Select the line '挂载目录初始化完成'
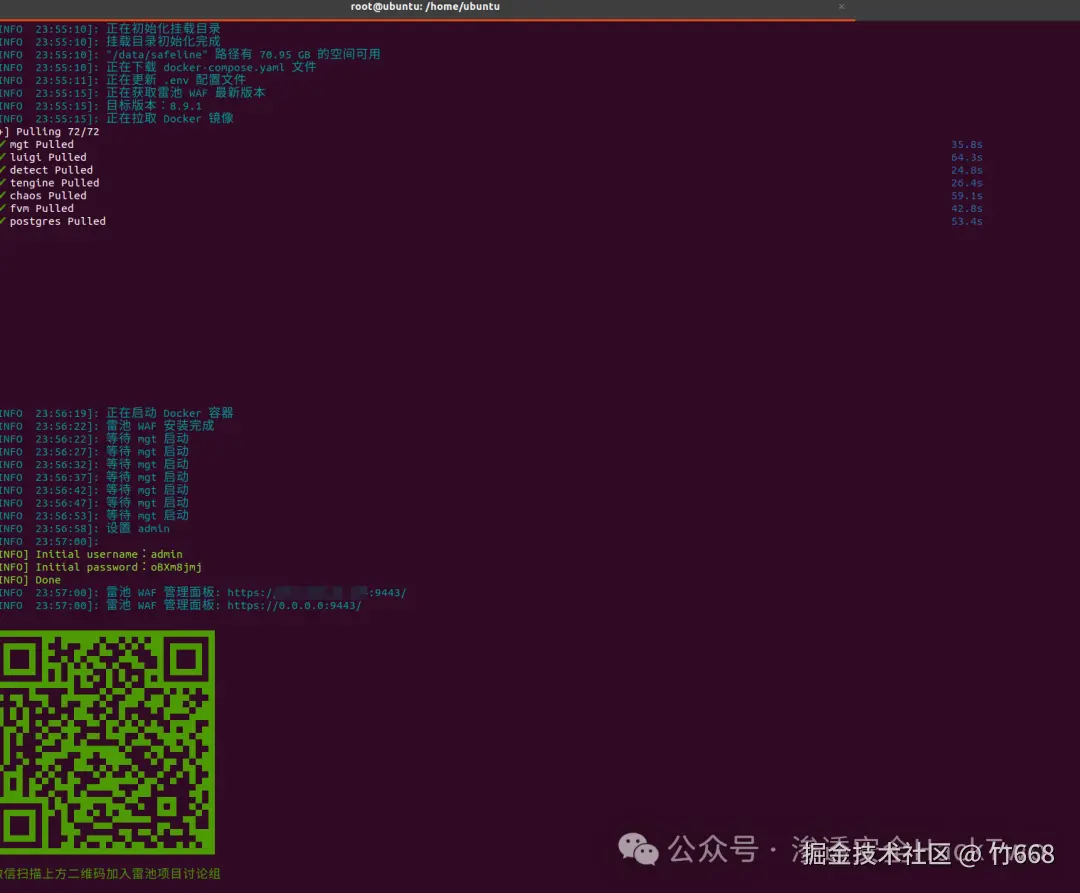The image size is (1080, 893). [x=163, y=41]
